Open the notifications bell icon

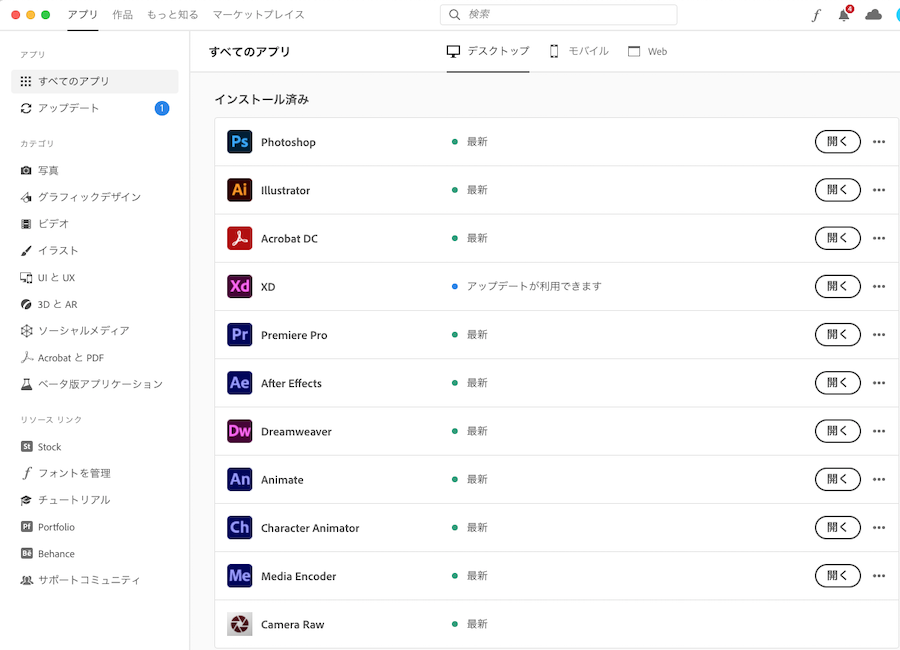click(x=844, y=15)
